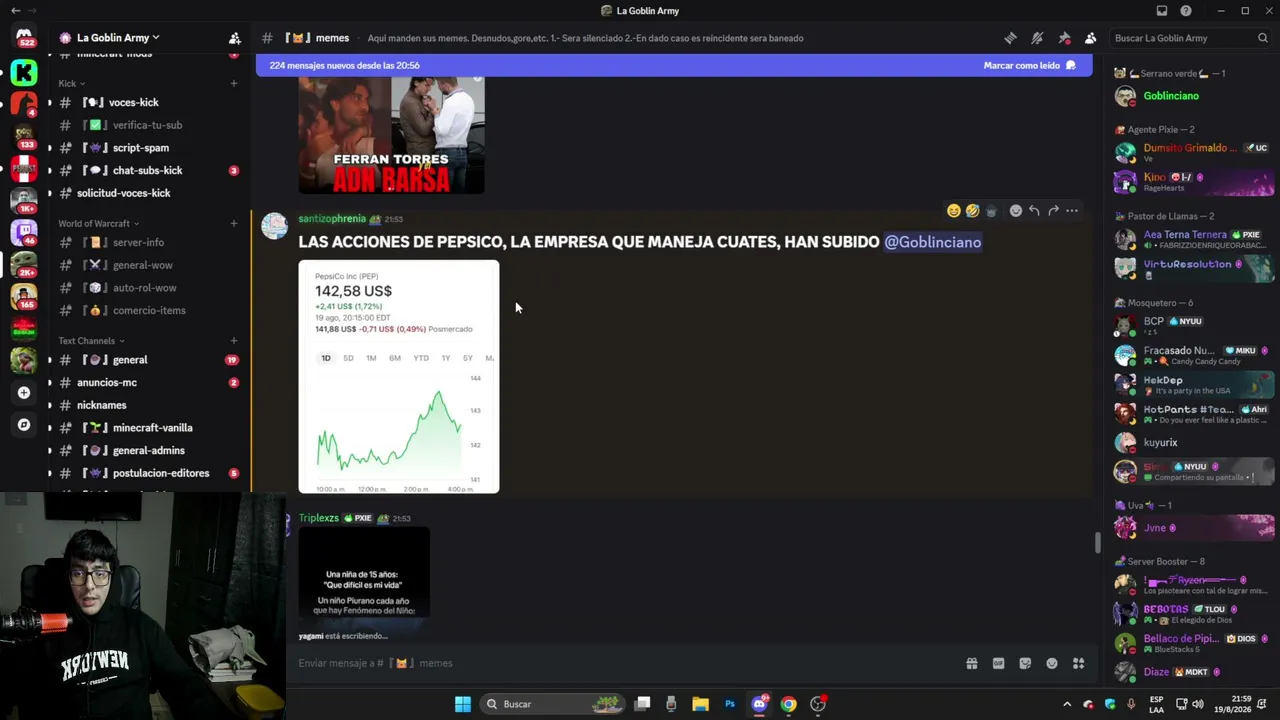Open the comercio-items channel
Viewport: 1280px width, 720px height.
(147, 310)
